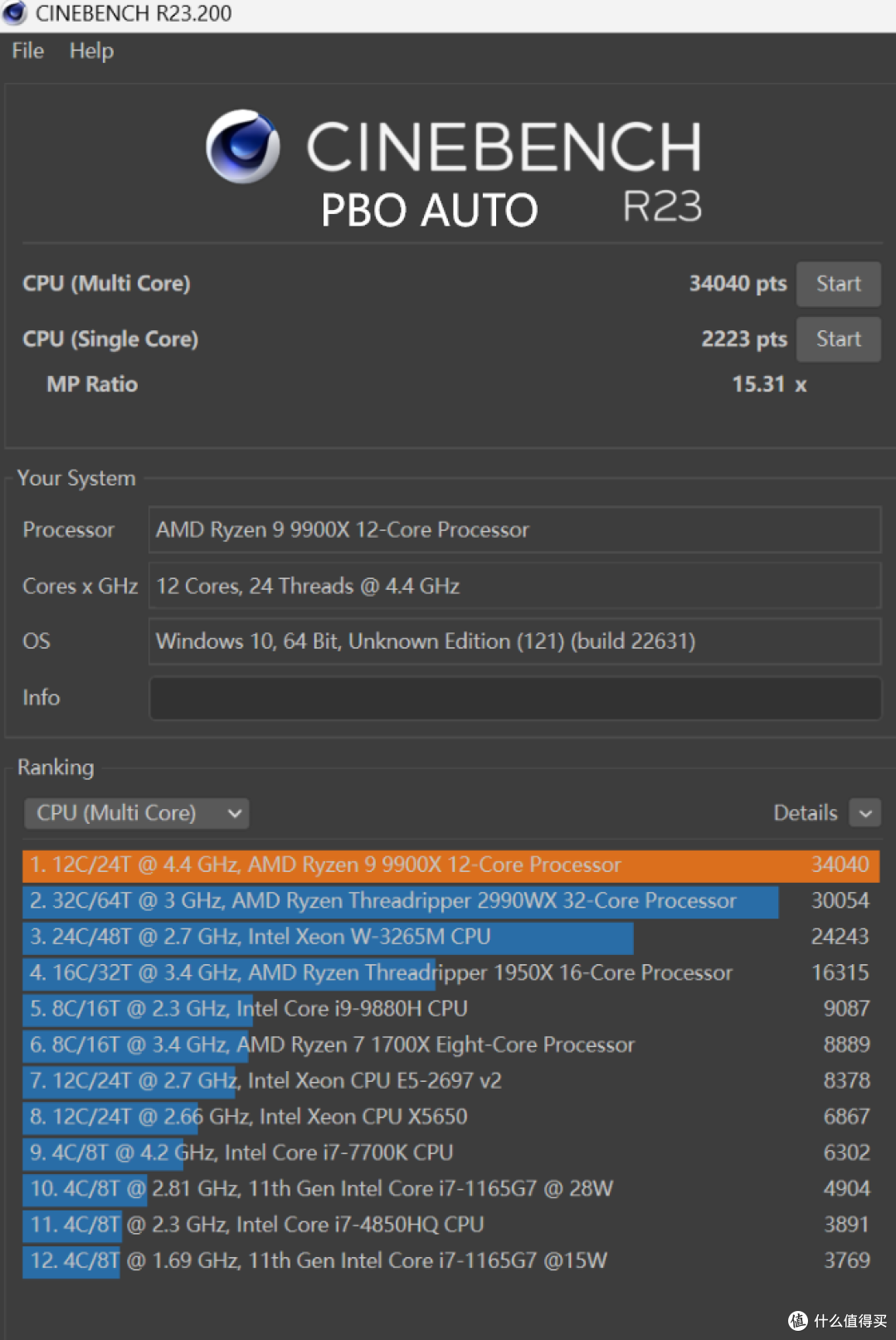Expand the Details dropdown arrow

[865, 813]
